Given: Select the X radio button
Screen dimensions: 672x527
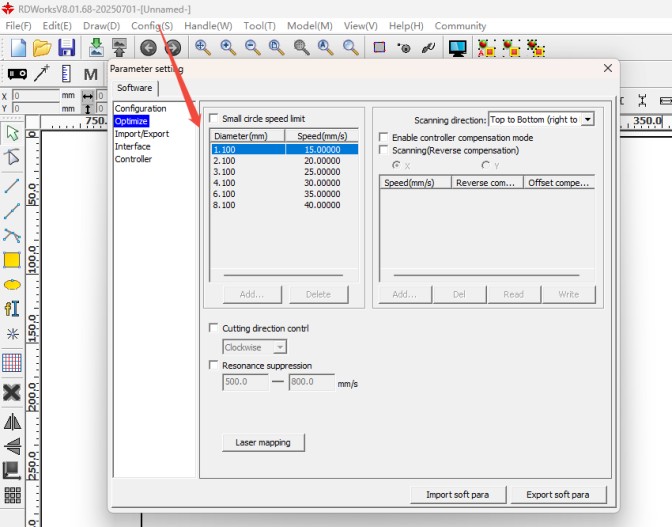Looking at the screenshot, I should 396,165.
